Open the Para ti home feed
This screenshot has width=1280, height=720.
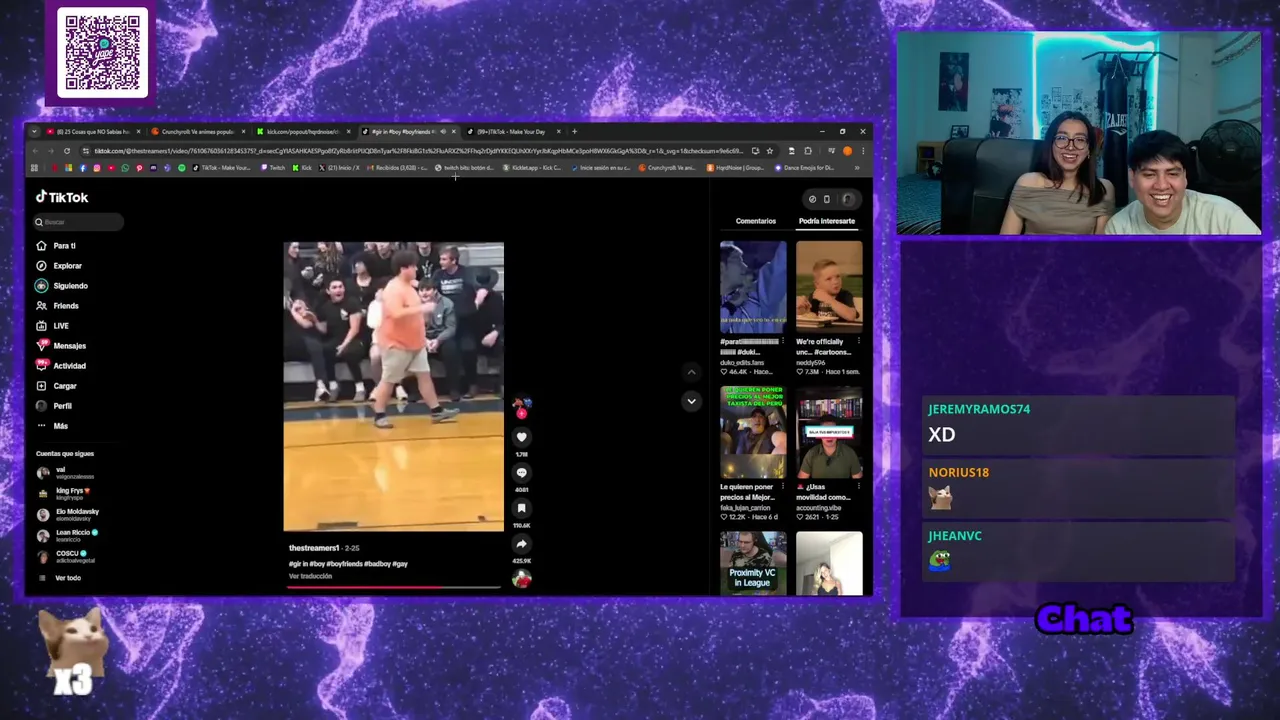[x=56, y=246]
